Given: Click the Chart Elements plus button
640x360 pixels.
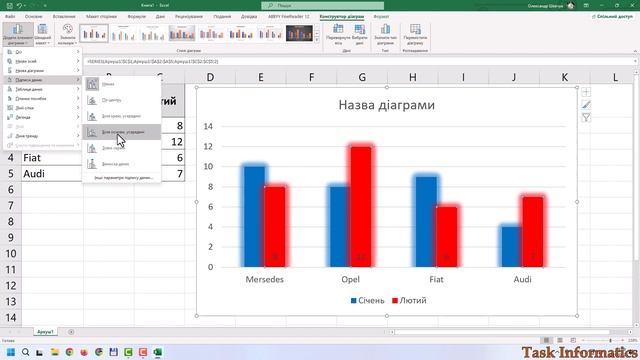Looking at the screenshot, I should click(x=586, y=92).
